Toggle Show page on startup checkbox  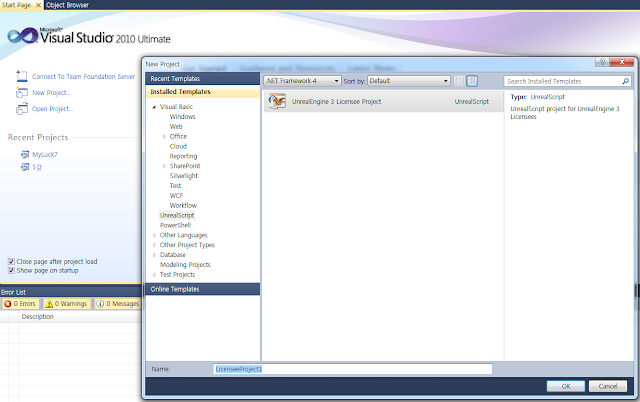point(11,271)
